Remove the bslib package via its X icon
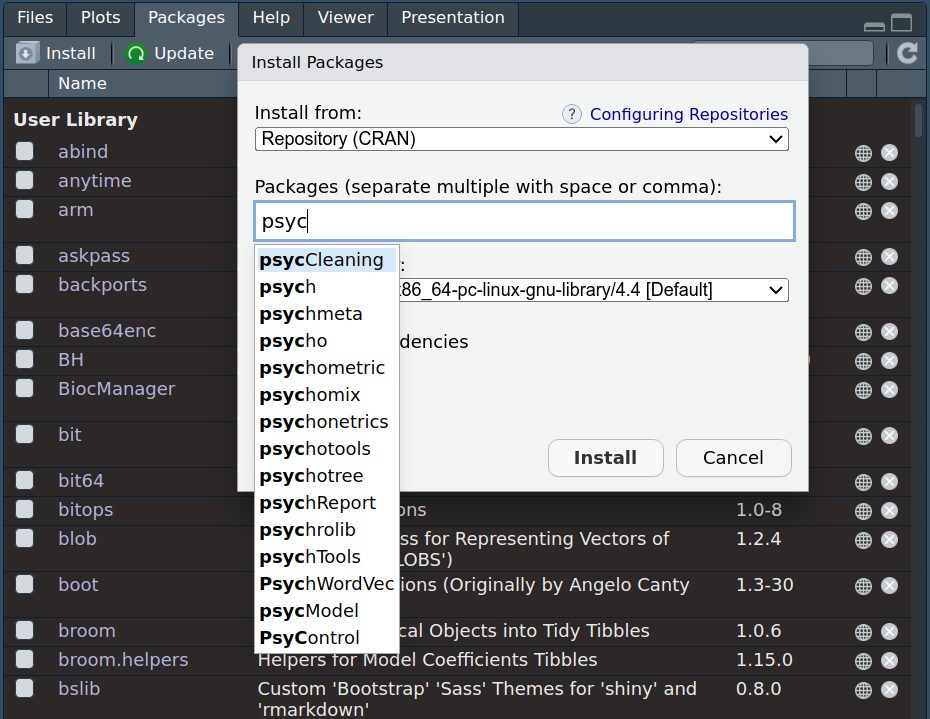The width and height of the screenshot is (930, 719). click(x=889, y=690)
